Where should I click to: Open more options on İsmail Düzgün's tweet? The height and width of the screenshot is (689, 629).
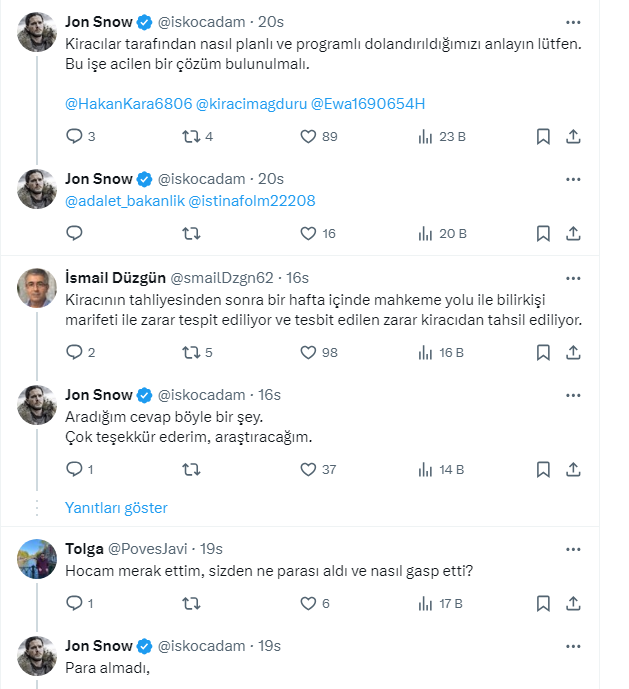(573, 277)
